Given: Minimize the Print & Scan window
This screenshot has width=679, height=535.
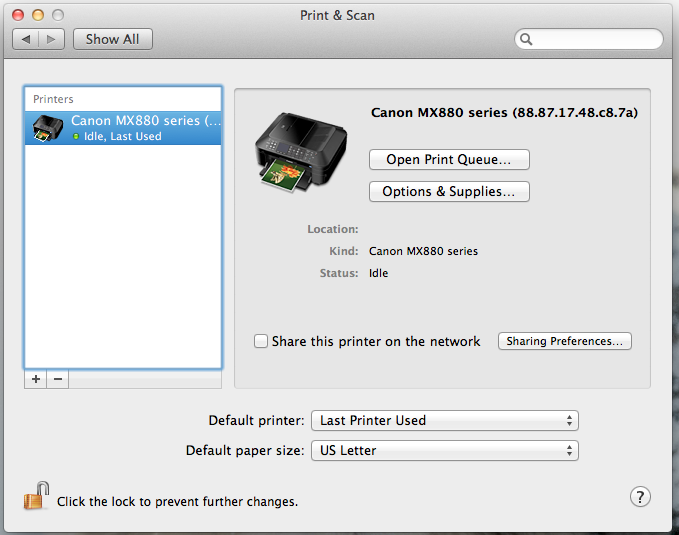Looking at the screenshot, I should tap(38, 15).
